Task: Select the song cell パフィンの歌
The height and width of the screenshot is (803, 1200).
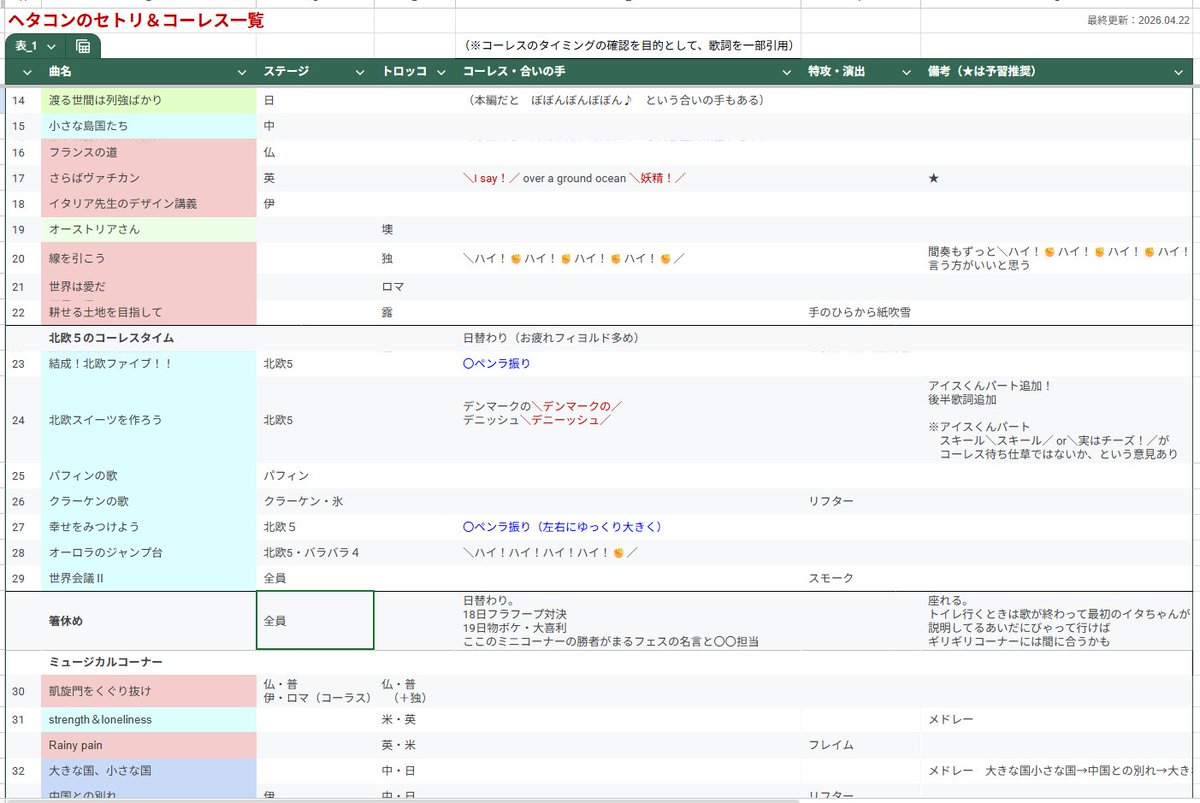Action: (x=149, y=476)
